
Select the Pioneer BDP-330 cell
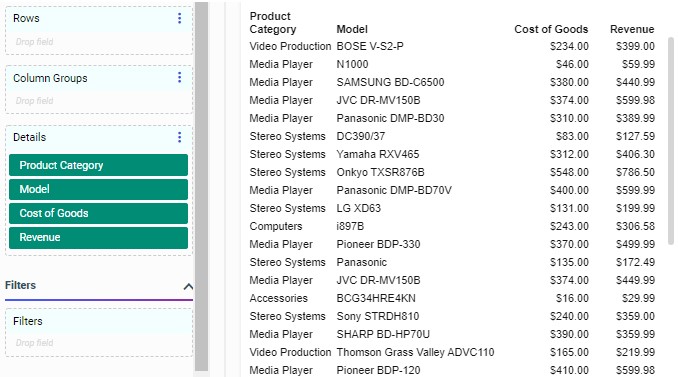(378, 244)
